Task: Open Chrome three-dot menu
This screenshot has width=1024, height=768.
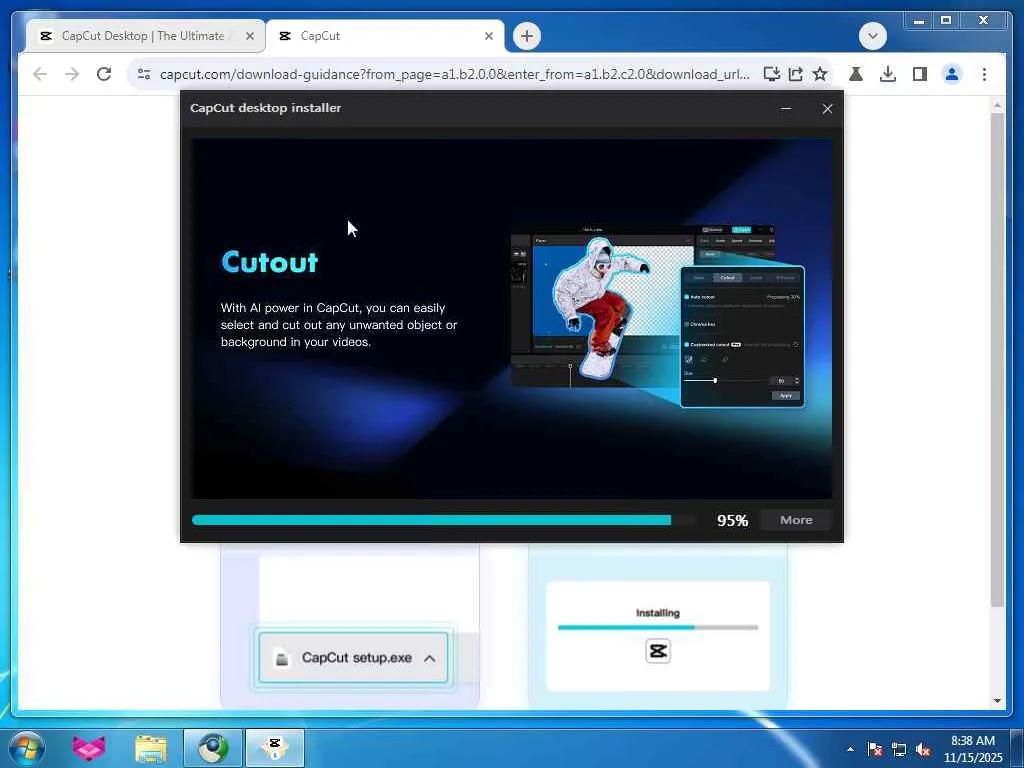Action: point(984,74)
